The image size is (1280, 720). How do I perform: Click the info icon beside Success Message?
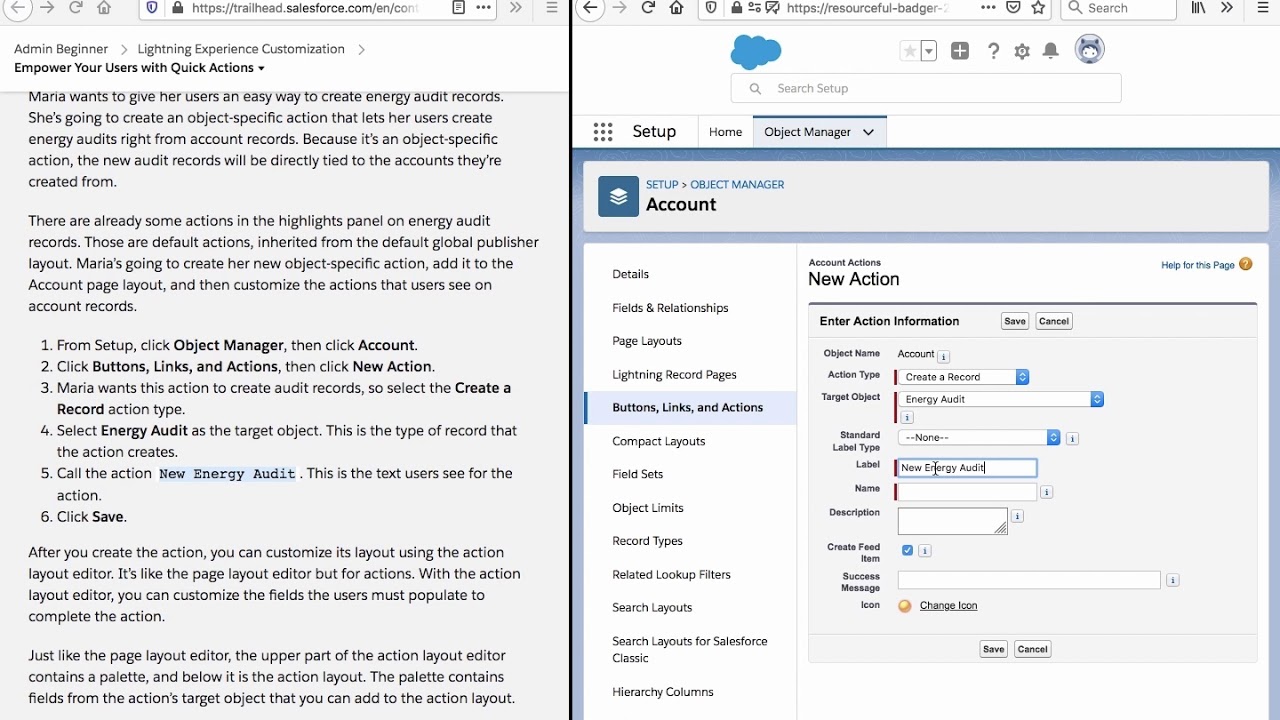pyautogui.click(x=1172, y=580)
